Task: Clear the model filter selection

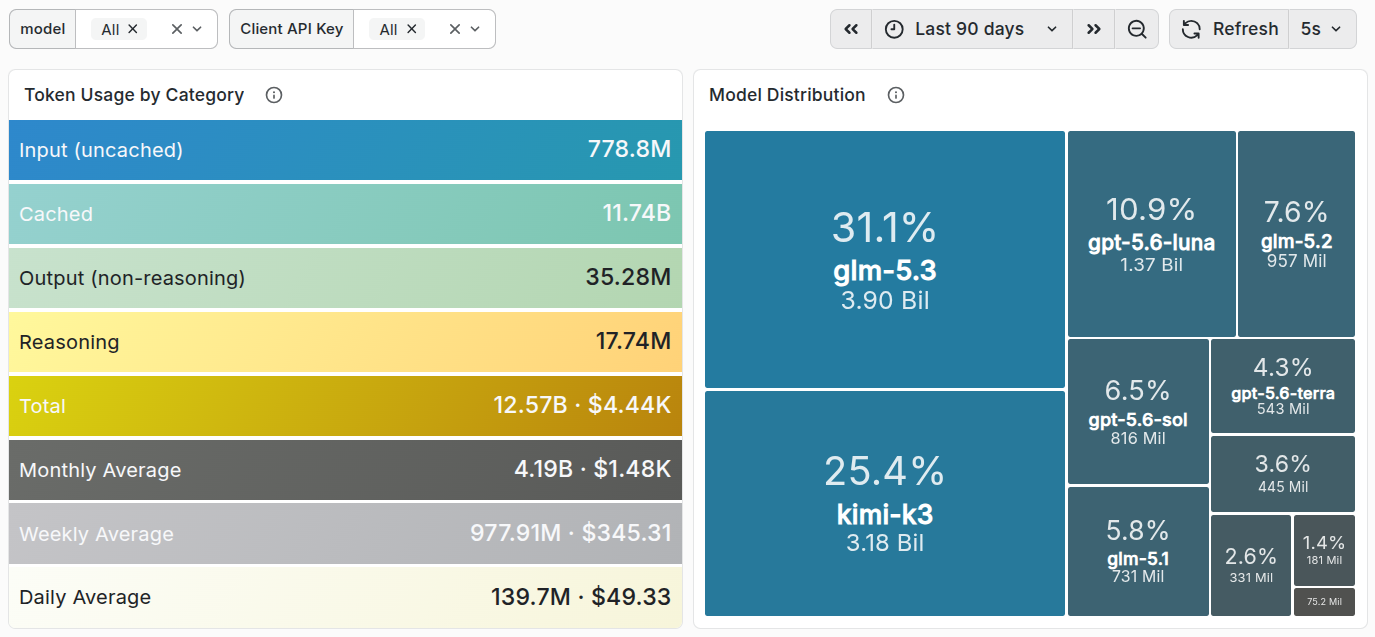Action: click(x=177, y=29)
